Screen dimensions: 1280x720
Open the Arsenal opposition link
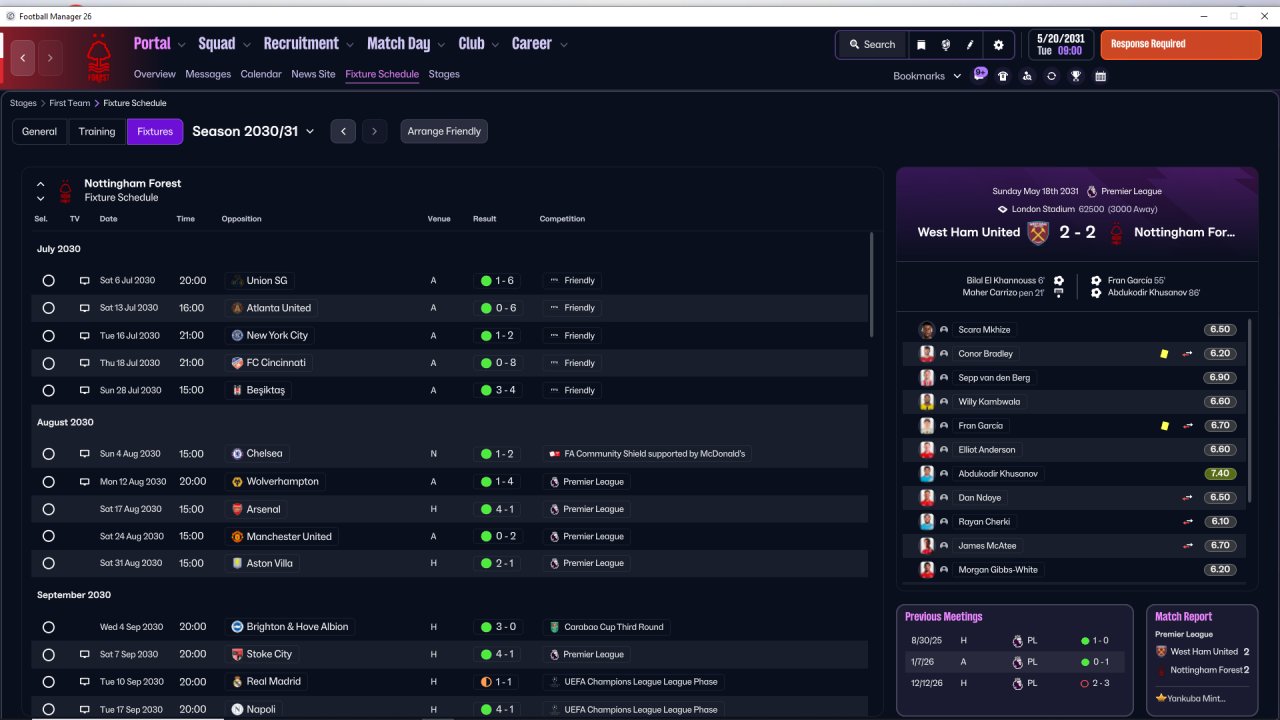(x=256, y=509)
